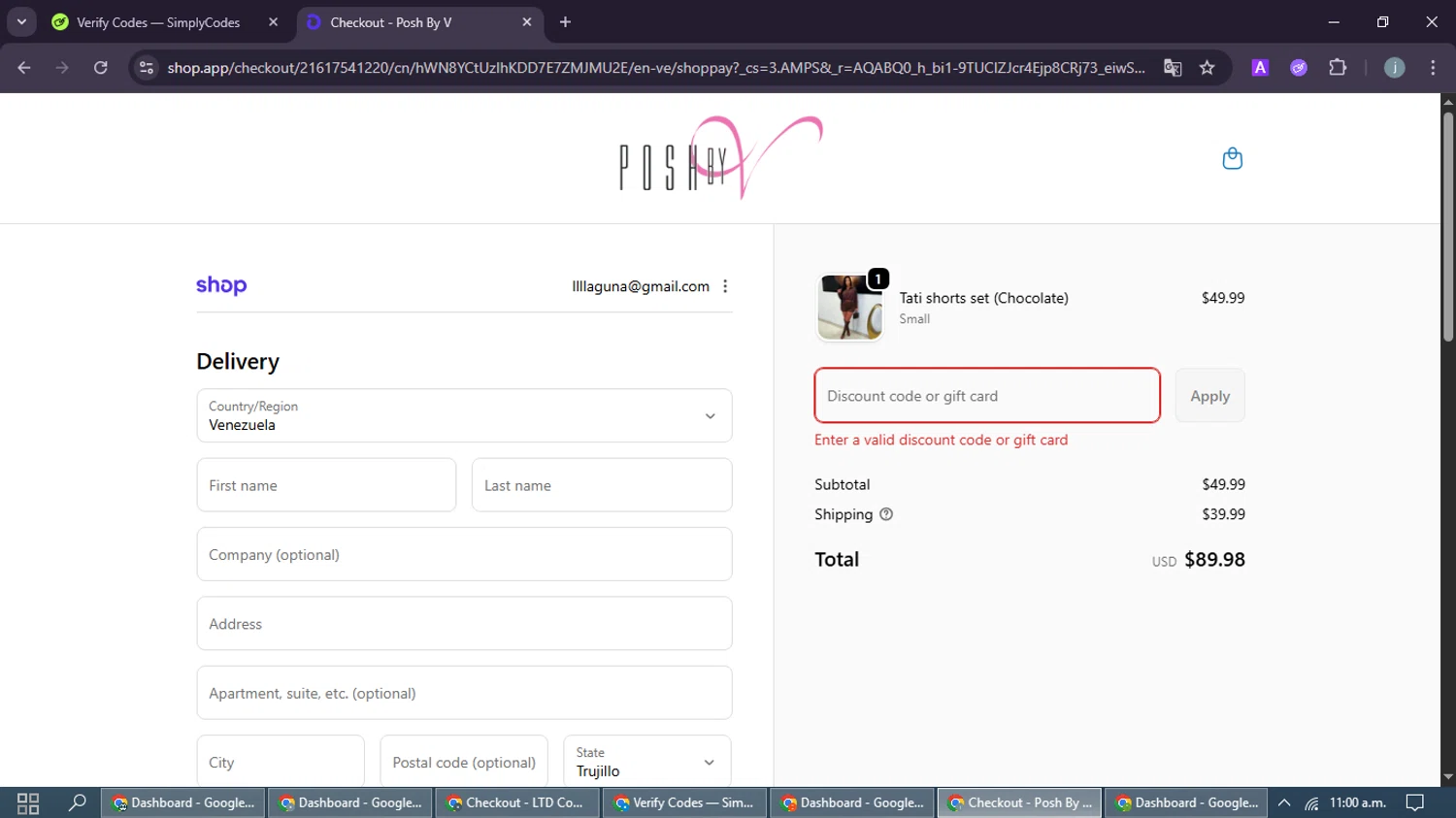Viewport: 1456px width, 818px height.
Task: Click the URL address bar
Action: coord(656,67)
